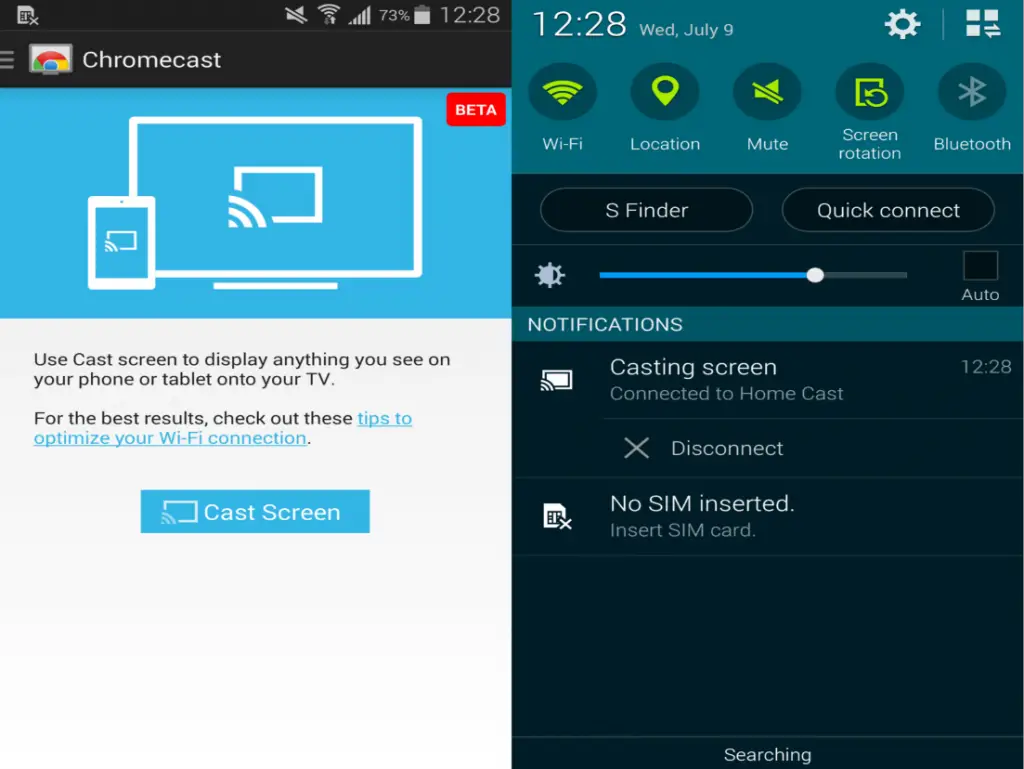Screen dimensions: 1024x769
Task: Tap the date Wed, July 9
Action: [686, 30]
